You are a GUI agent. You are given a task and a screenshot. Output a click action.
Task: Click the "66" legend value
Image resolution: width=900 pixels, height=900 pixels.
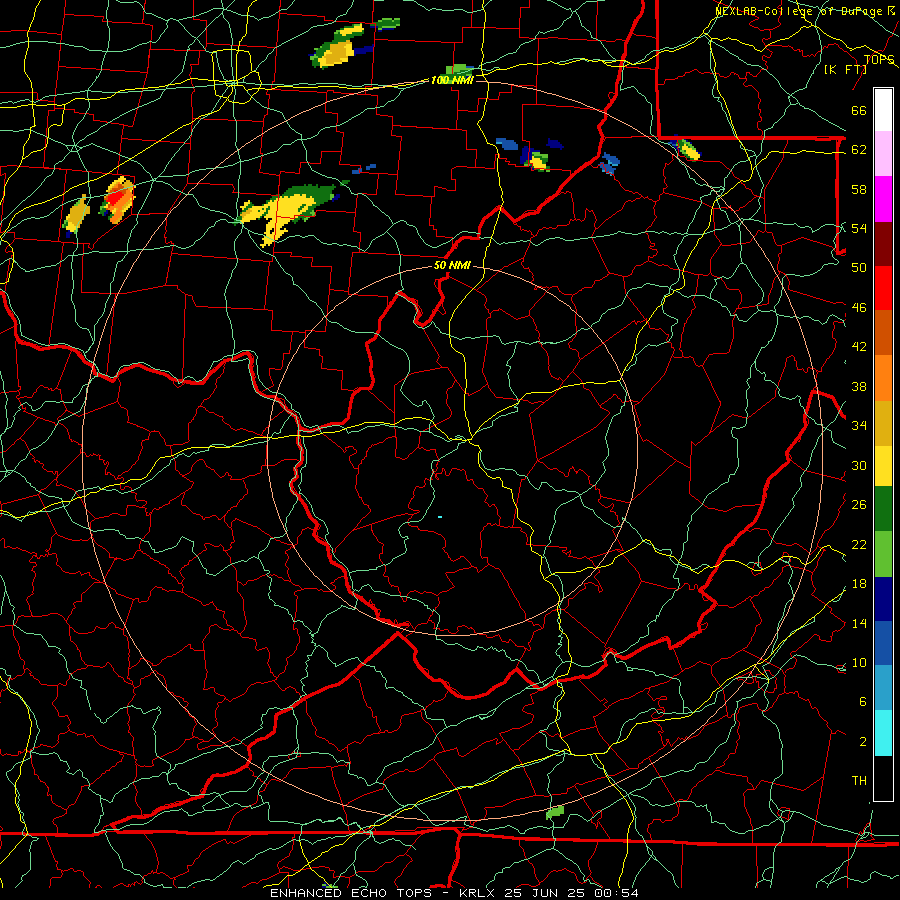(x=859, y=110)
